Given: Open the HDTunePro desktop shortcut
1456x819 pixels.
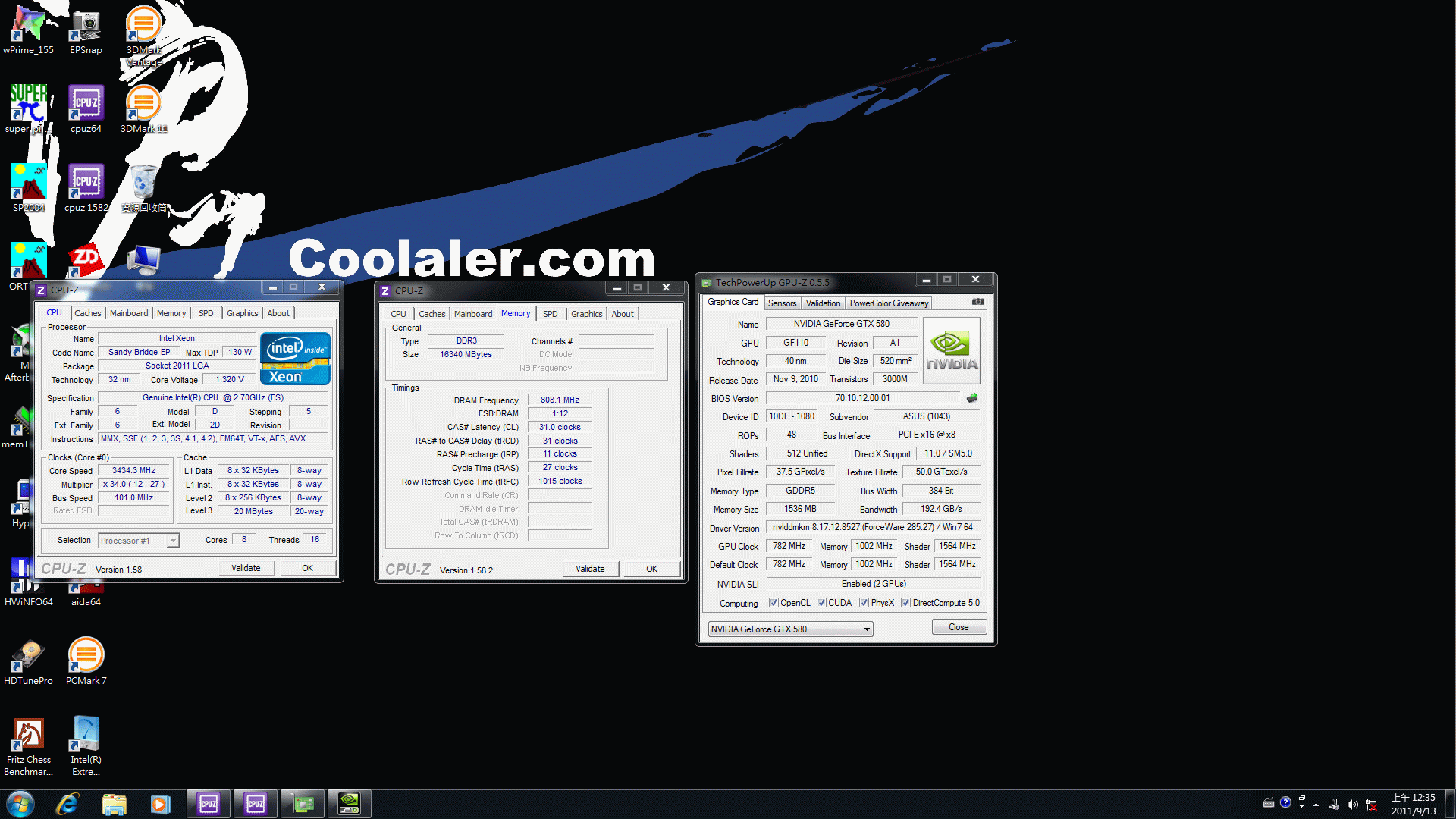Looking at the screenshot, I should point(29,661).
